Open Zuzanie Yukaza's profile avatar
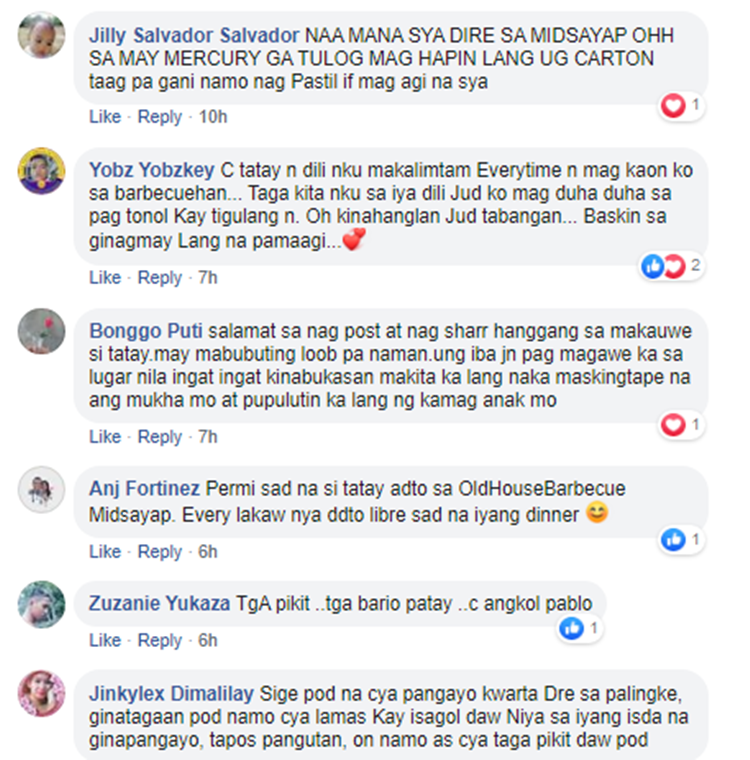The image size is (750, 760). (42, 604)
